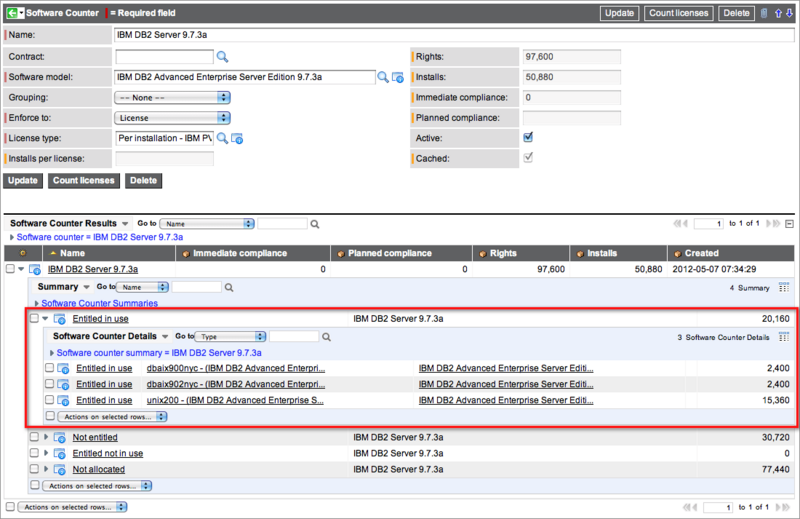The height and width of the screenshot is (519, 800).
Task: Sort by Immediate compliance column
Action: (x=240, y=254)
